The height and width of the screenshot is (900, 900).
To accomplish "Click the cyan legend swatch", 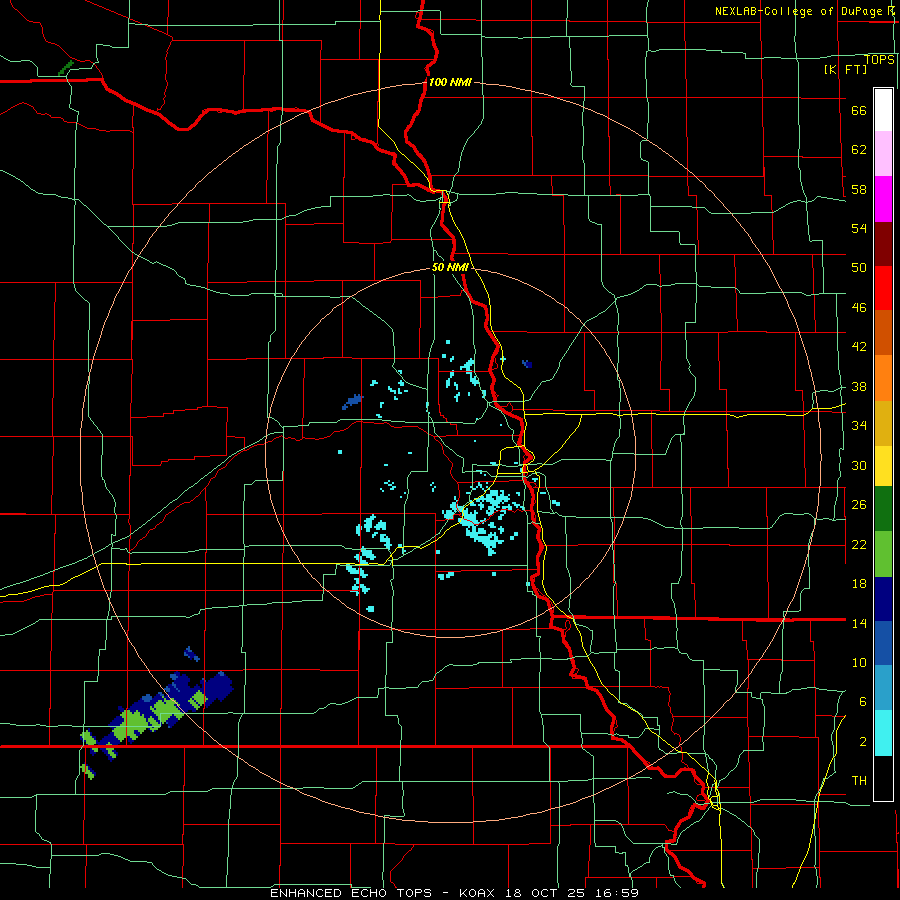I will point(883,733).
